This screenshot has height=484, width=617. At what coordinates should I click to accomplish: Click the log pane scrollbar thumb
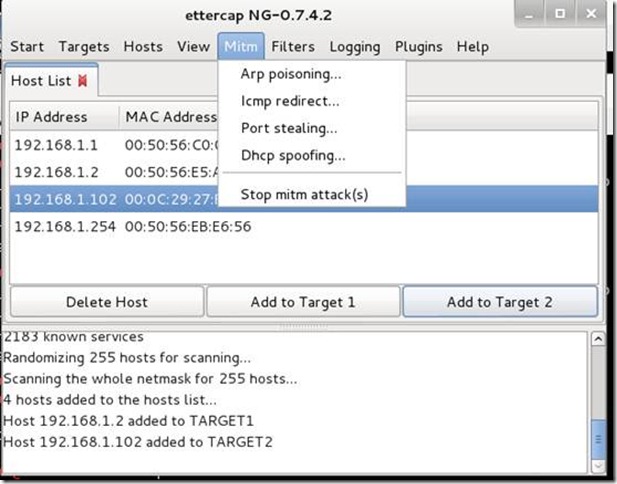click(x=598, y=439)
